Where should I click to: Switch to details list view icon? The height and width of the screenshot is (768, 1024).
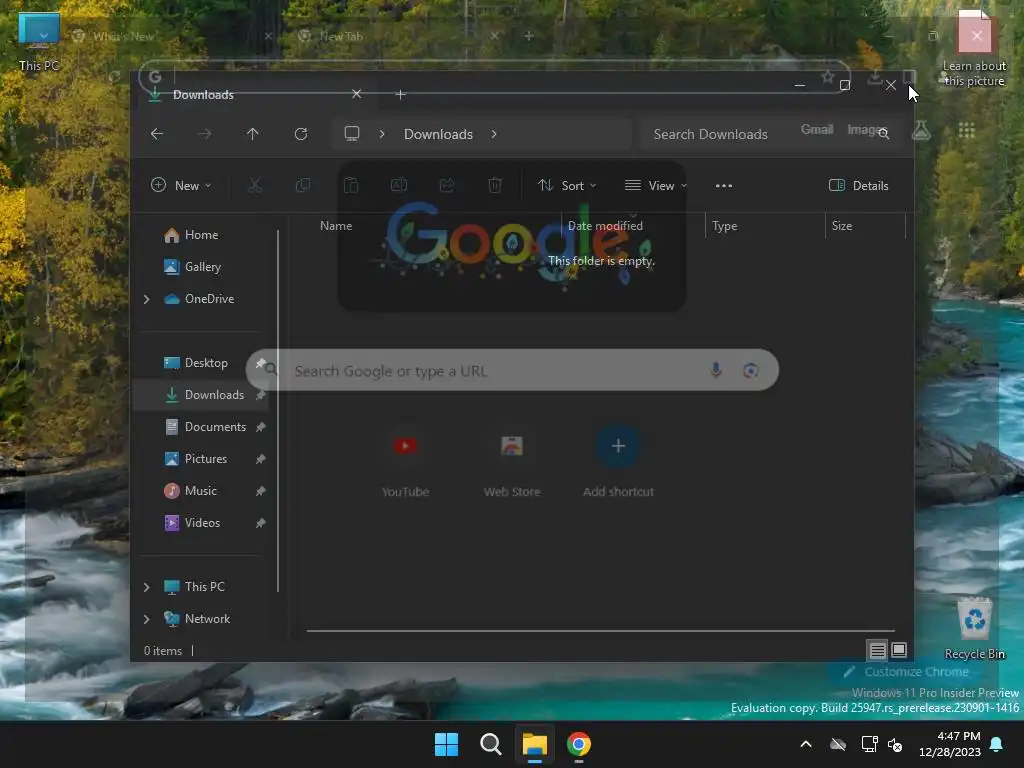(877, 650)
